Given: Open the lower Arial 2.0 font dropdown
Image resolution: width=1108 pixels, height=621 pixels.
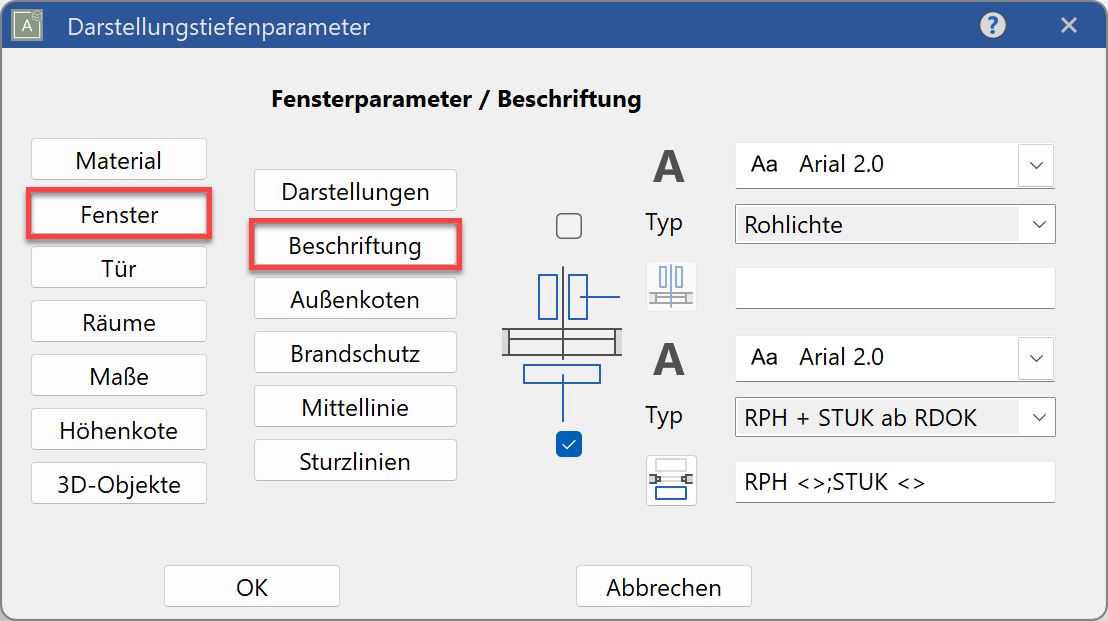Looking at the screenshot, I should tap(1038, 358).
